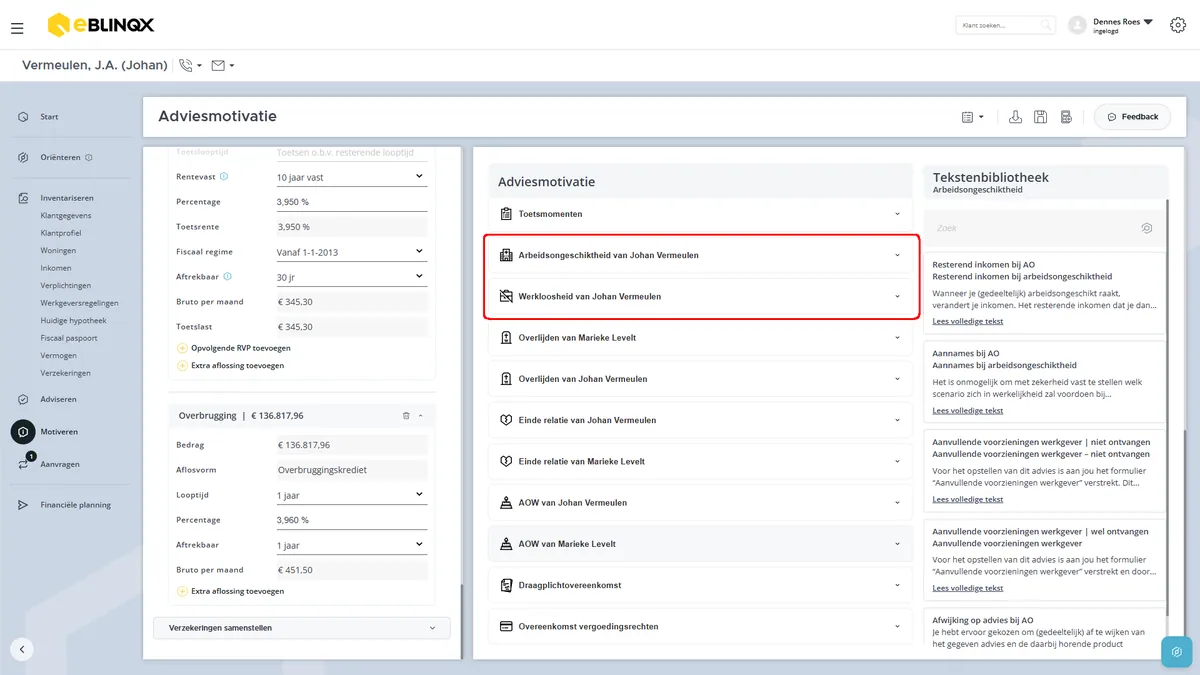Screen dimensions: 1200x675
Task: Click the info icon next to Rentevast
Action: [x=224, y=177]
